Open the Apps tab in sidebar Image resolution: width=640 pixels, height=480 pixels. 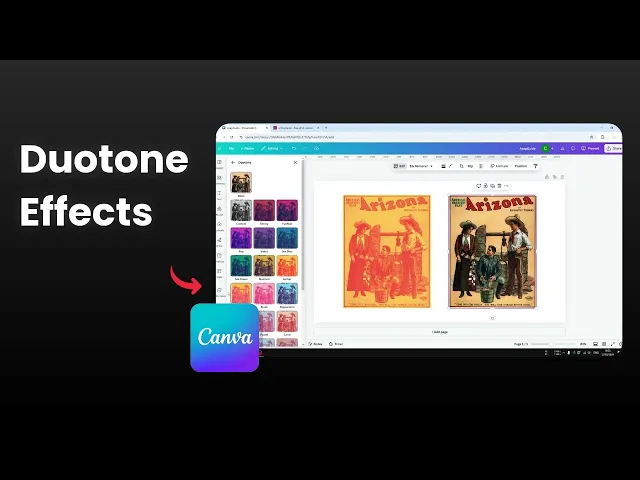click(x=220, y=273)
